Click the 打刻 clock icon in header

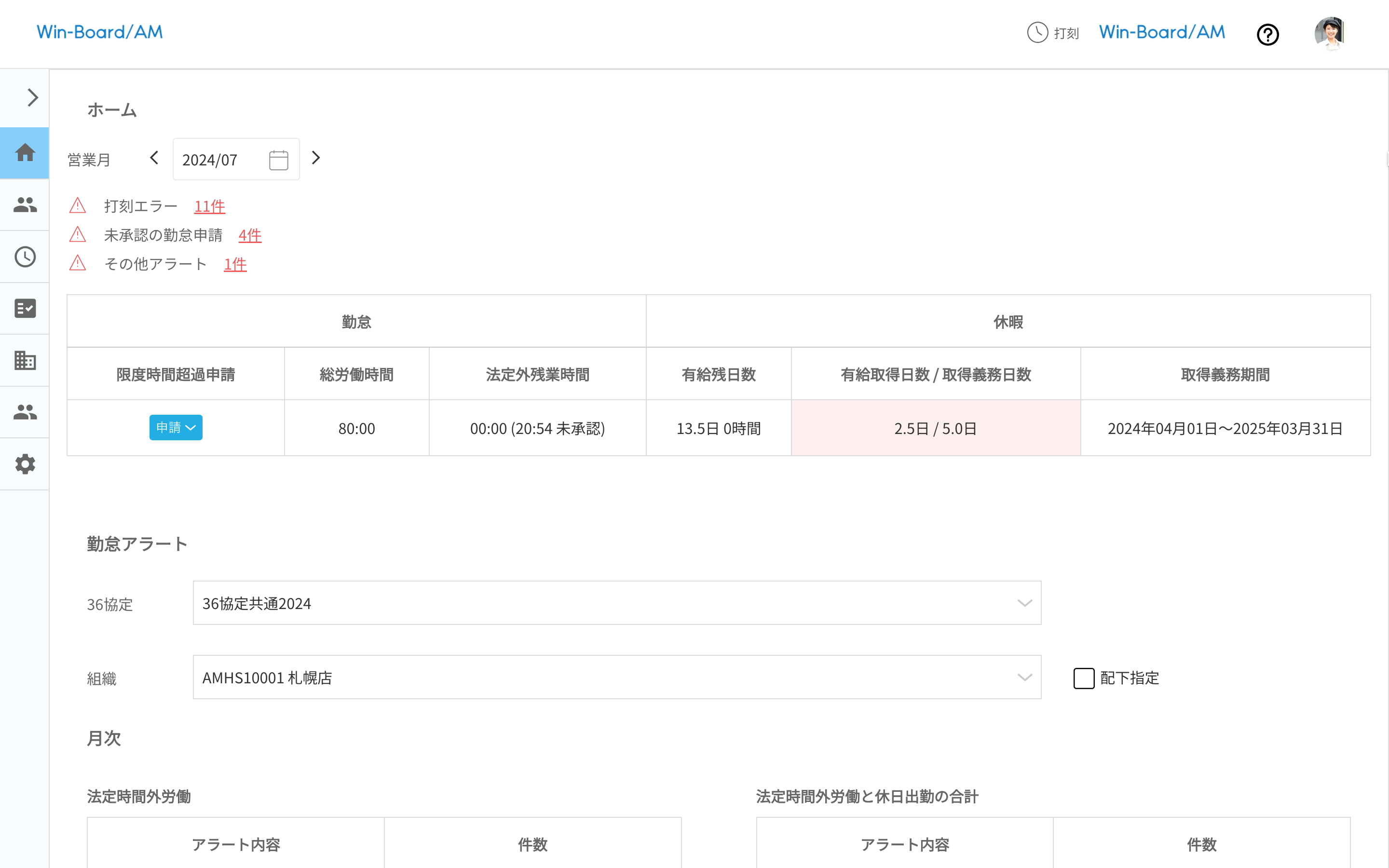[1037, 33]
